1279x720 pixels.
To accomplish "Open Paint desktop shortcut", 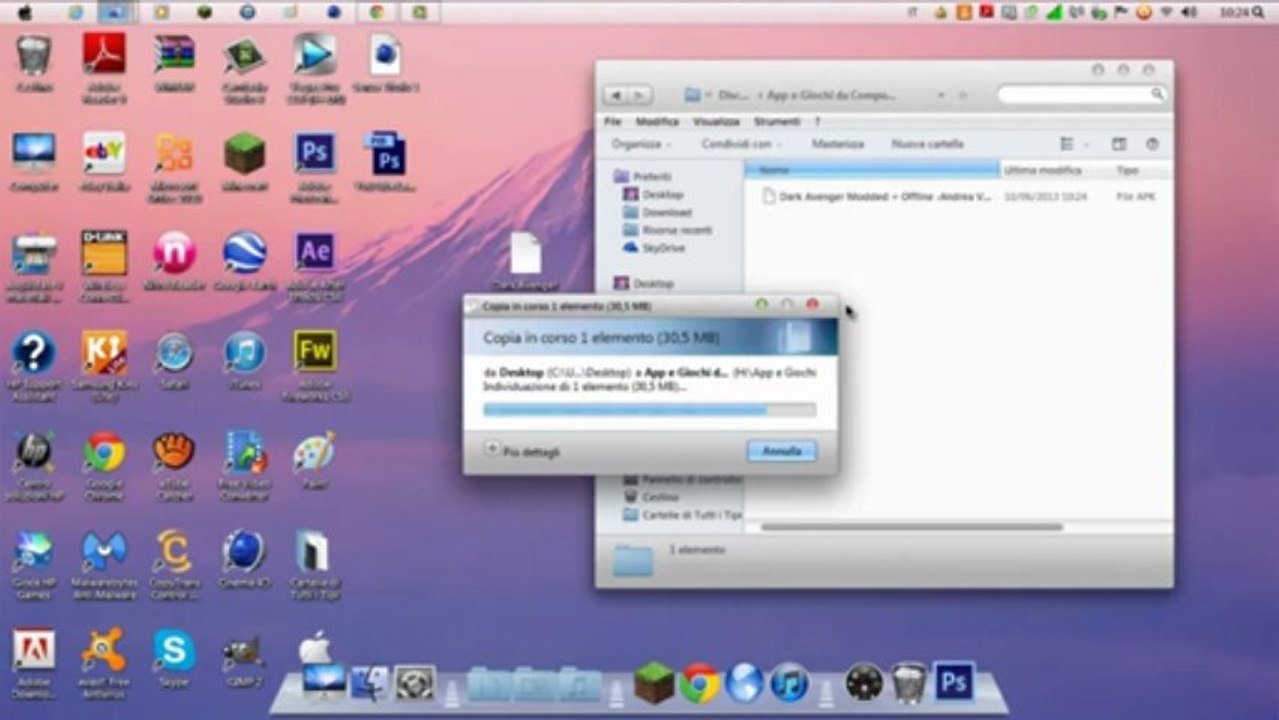I will [314, 452].
